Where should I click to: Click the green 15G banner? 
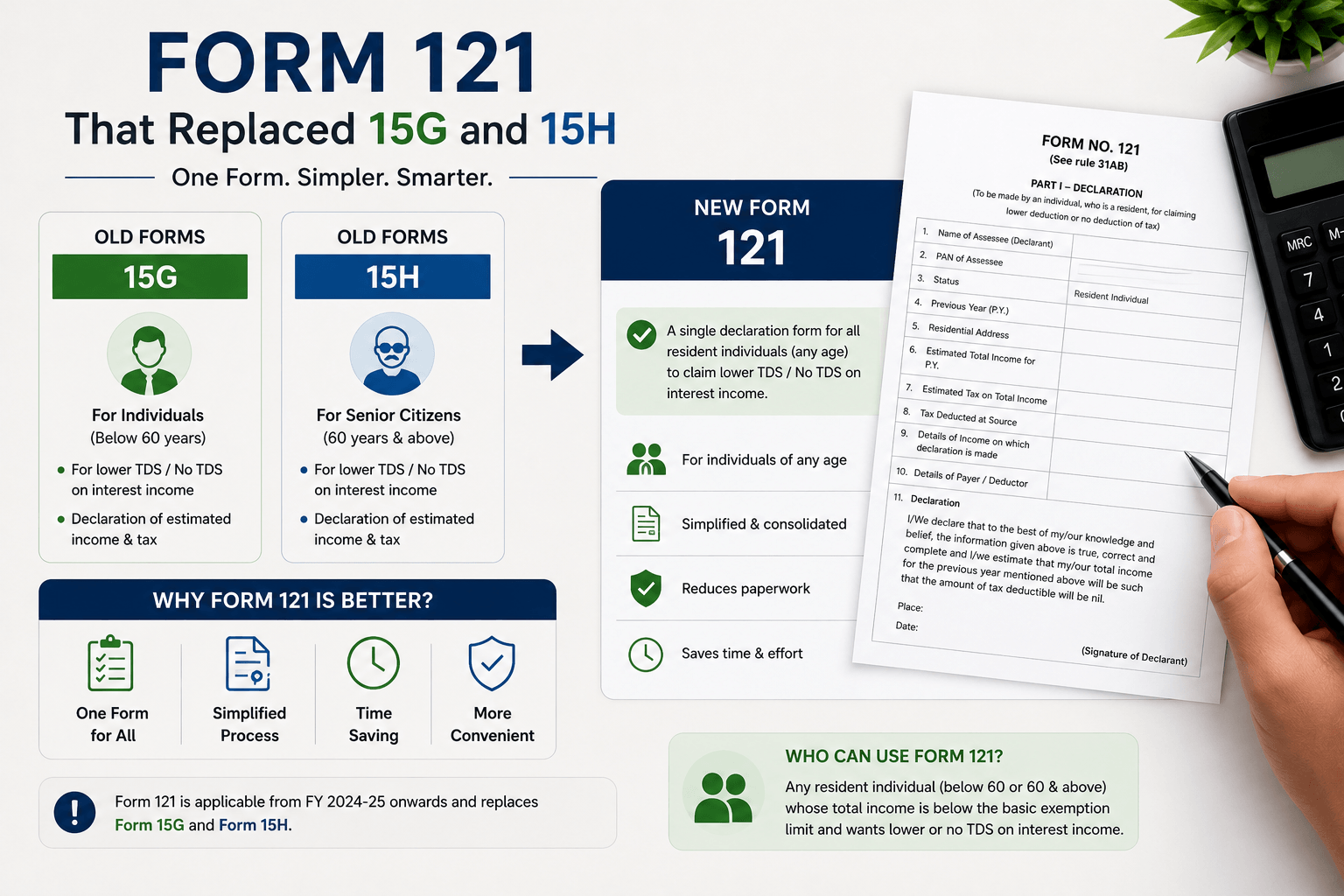[150, 276]
